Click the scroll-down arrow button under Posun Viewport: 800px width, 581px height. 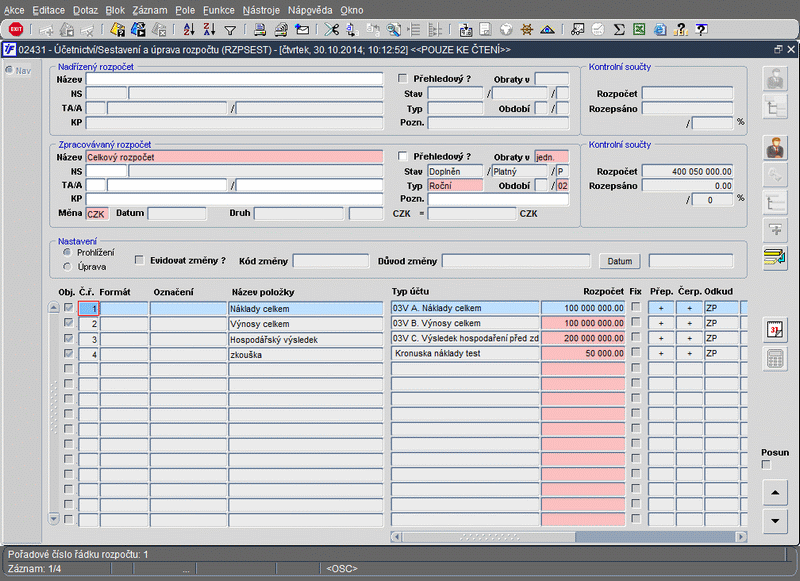pyautogui.click(x=774, y=521)
